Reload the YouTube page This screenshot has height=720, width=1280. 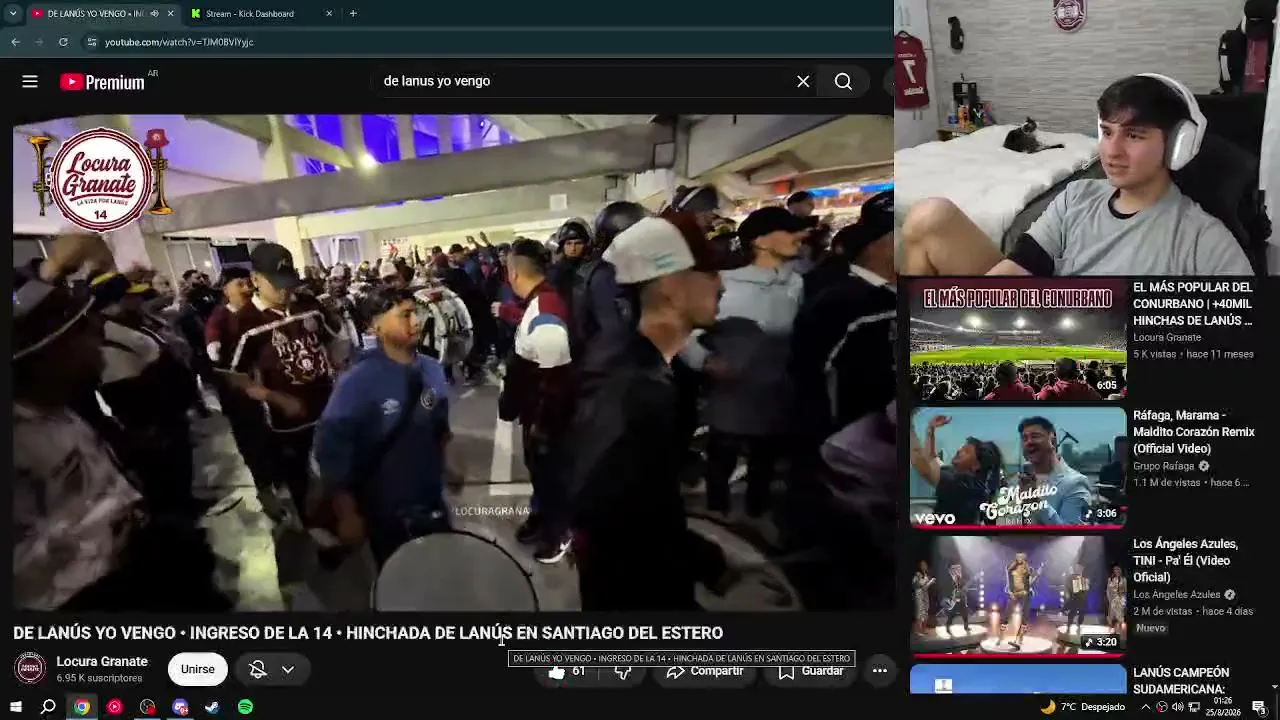63,42
